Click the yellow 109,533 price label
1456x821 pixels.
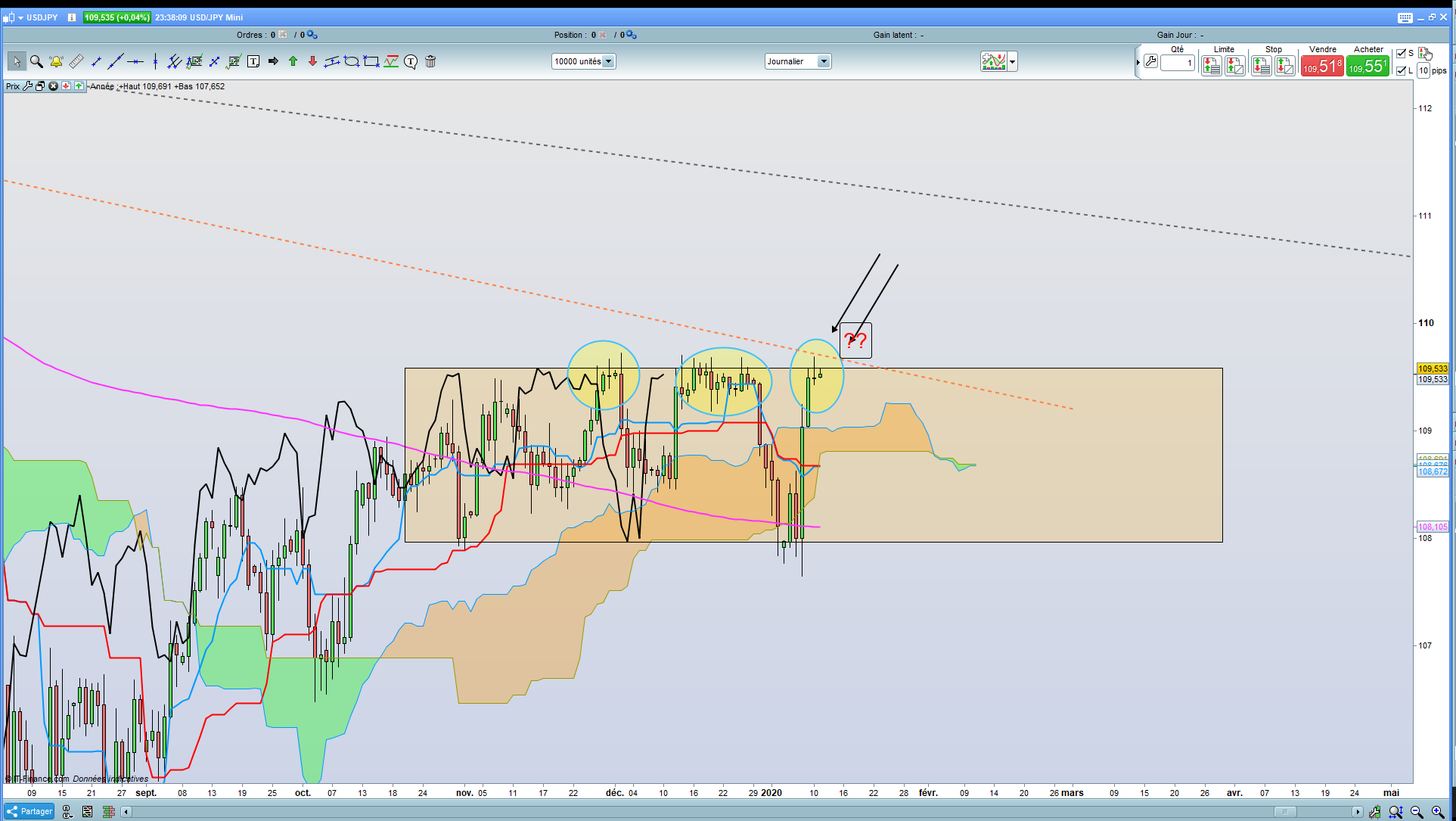pyautogui.click(x=1433, y=369)
